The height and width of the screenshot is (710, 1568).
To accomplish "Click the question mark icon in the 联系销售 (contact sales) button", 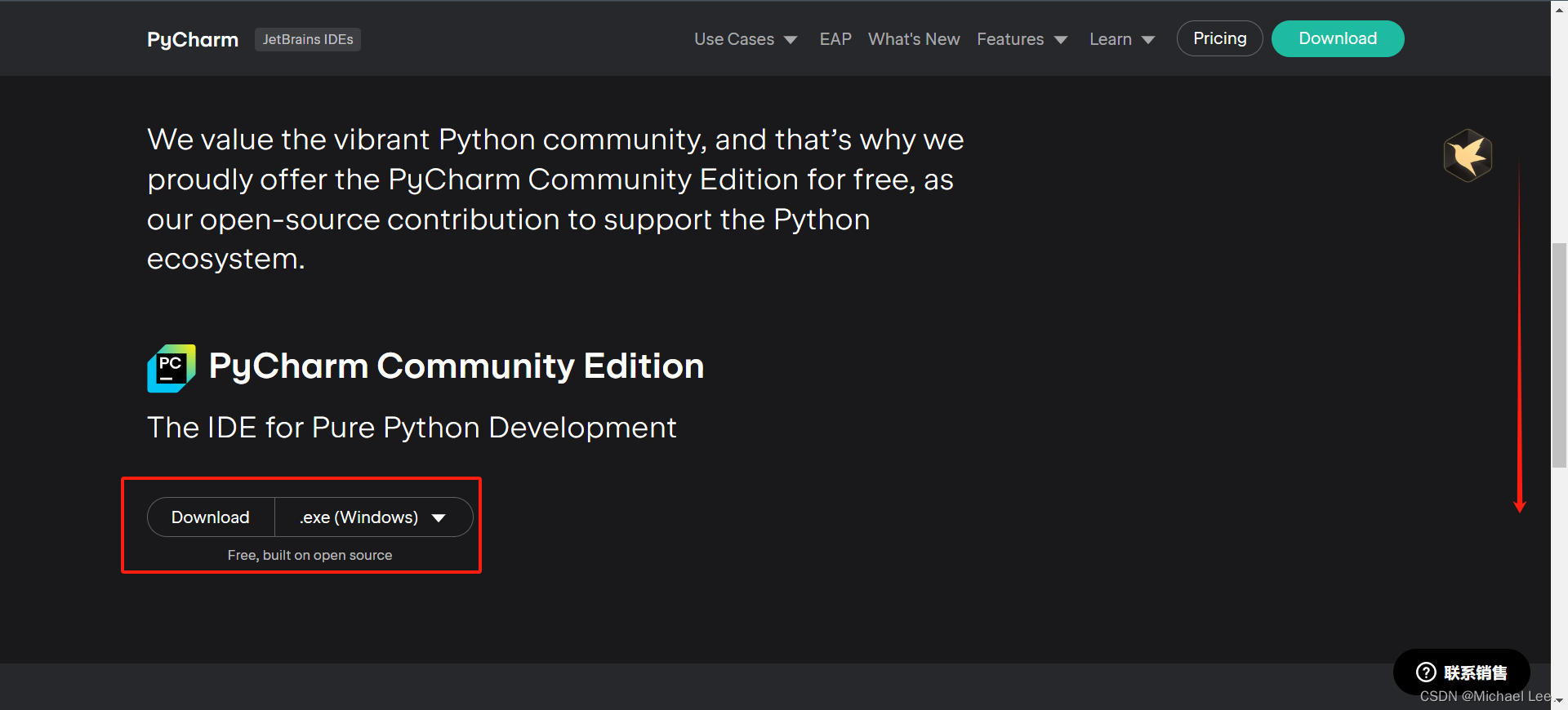I will [x=1426, y=672].
